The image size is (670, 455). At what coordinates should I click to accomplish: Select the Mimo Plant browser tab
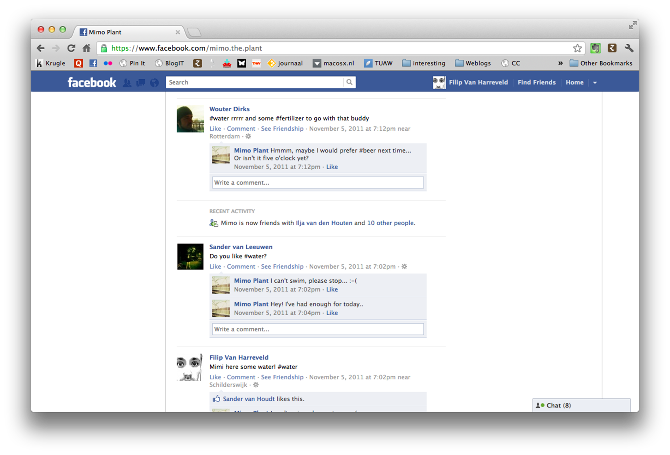(128, 31)
